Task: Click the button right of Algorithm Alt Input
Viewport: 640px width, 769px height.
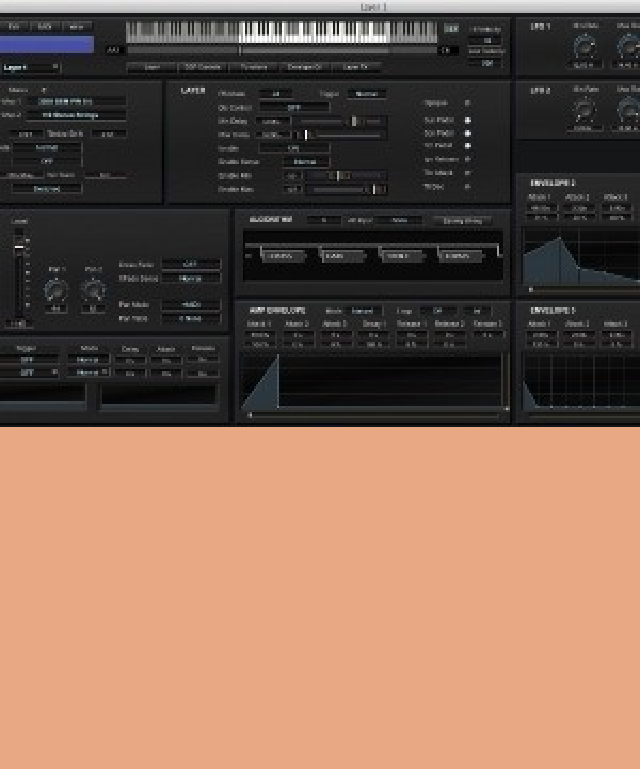Action: tap(461, 220)
